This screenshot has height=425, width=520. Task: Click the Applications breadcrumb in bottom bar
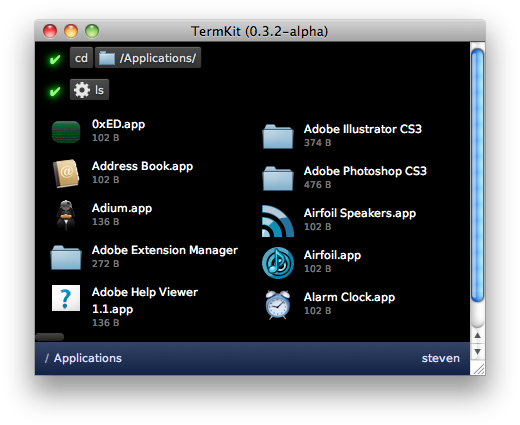88,358
